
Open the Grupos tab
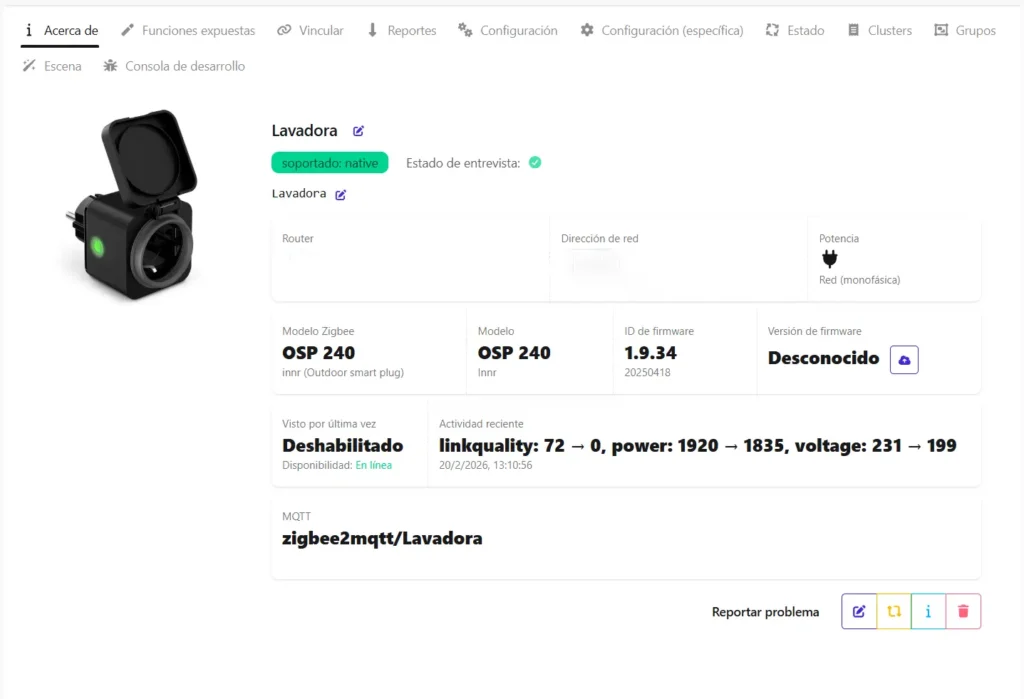(x=965, y=31)
